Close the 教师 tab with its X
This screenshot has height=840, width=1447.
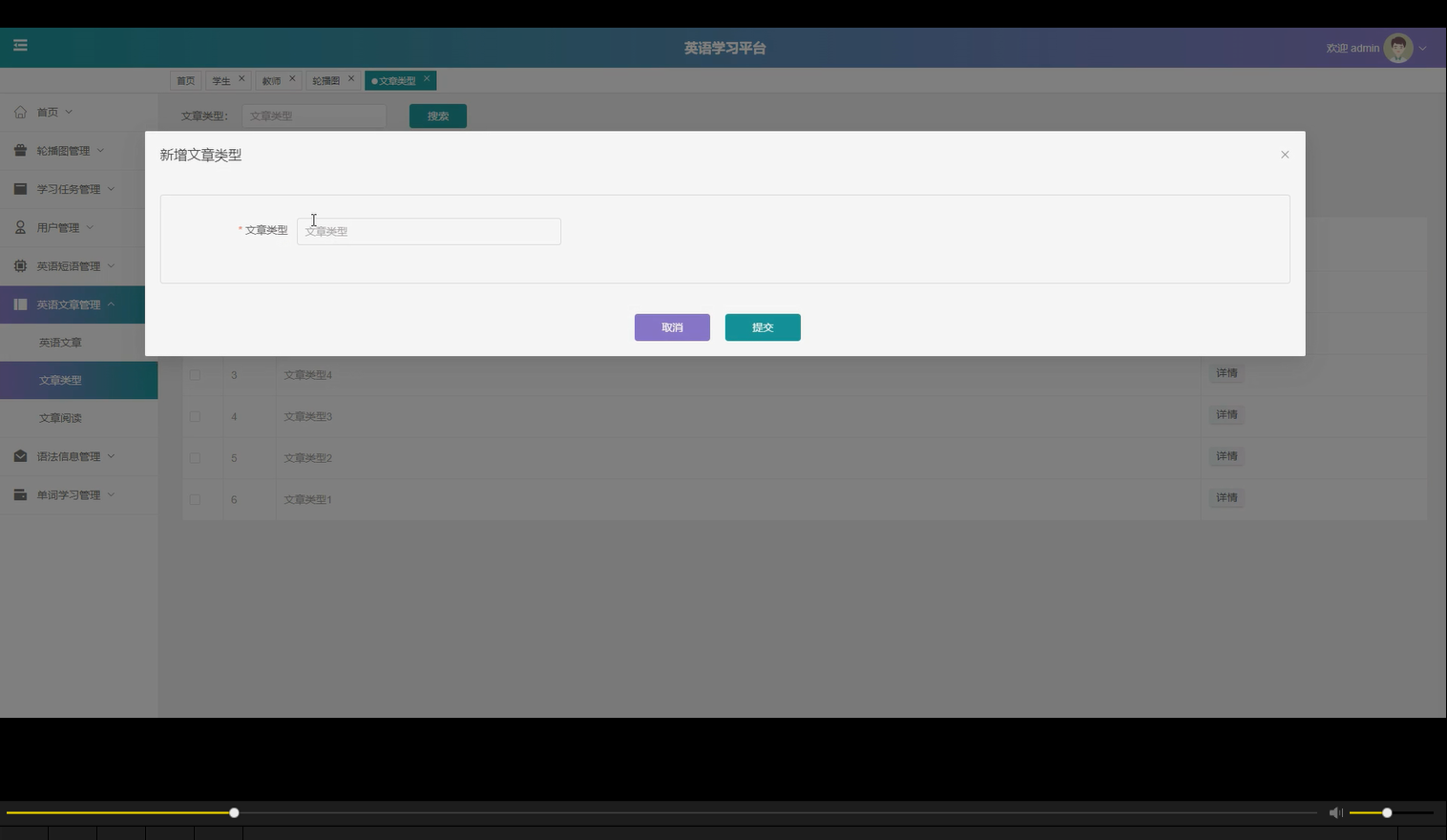tap(292, 78)
